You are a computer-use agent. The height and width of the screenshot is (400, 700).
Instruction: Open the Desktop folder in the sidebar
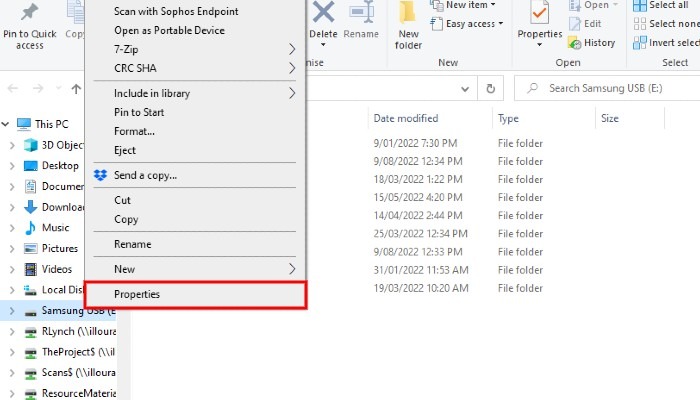51,166
